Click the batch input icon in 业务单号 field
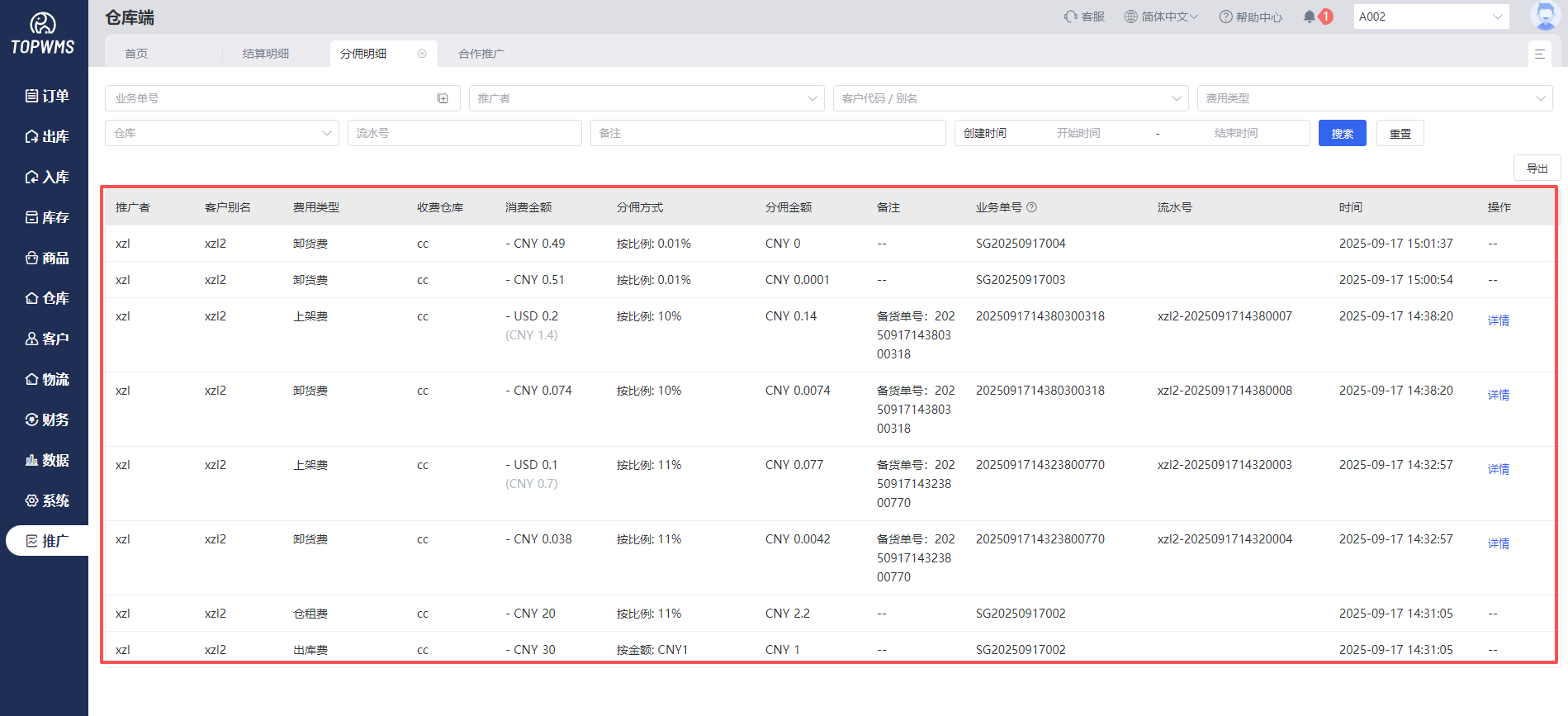This screenshot has width=1568, height=716. (443, 98)
